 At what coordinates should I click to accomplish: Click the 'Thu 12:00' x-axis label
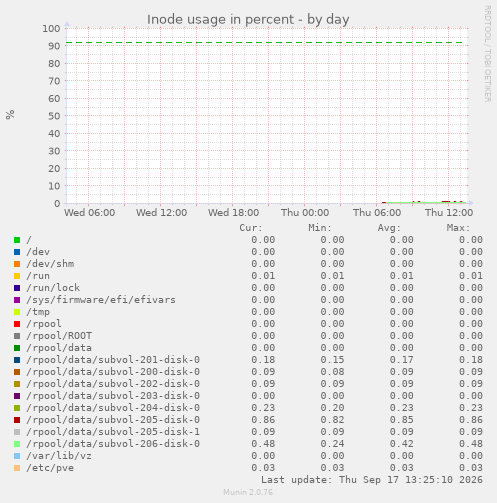tap(449, 213)
